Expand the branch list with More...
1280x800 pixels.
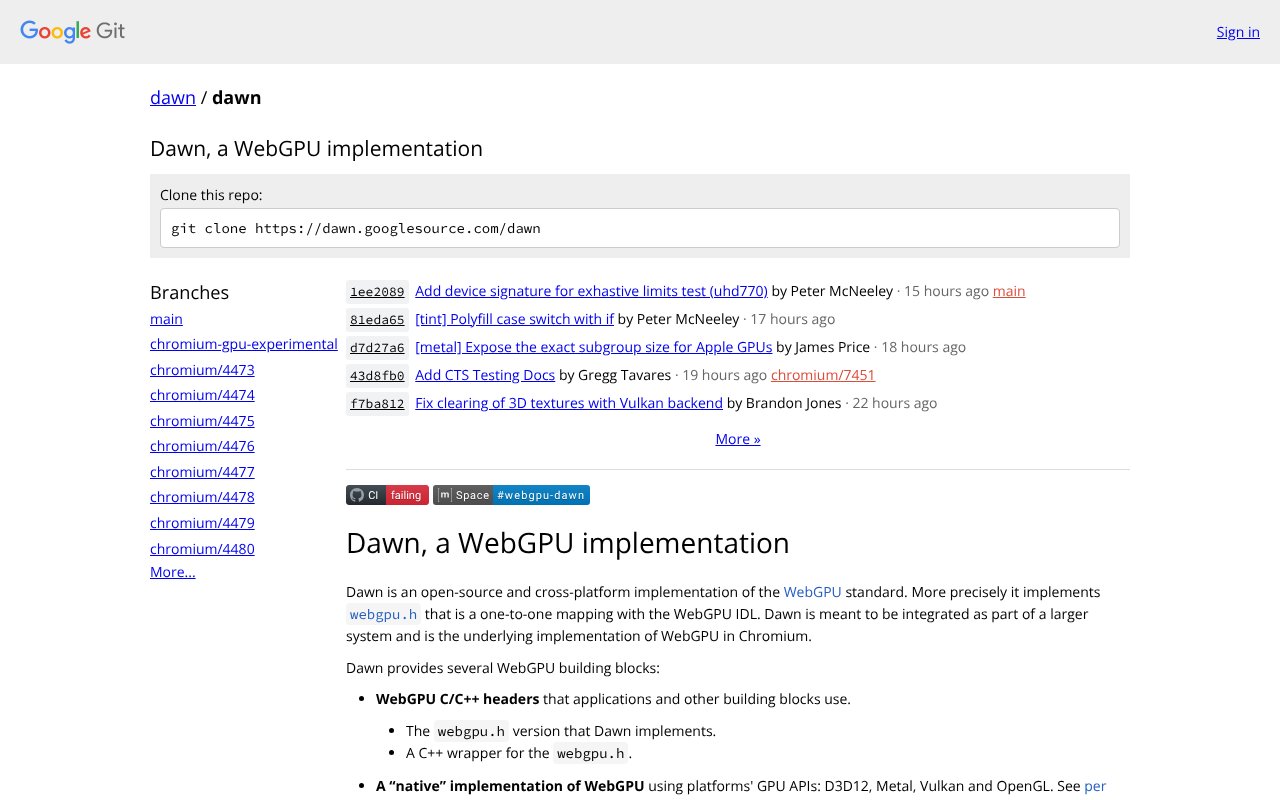(x=172, y=572)
